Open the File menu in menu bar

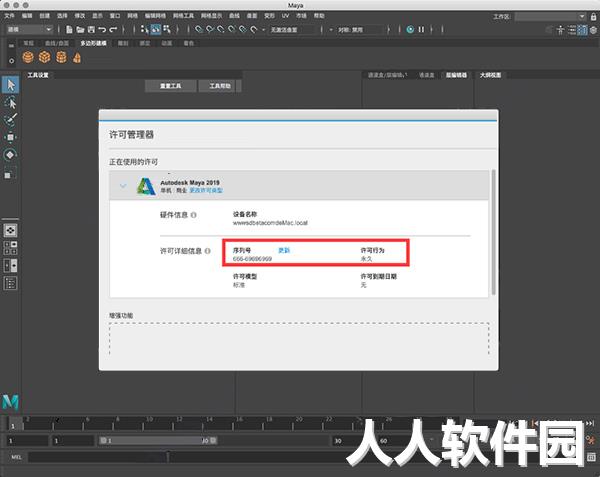[9, 16]
